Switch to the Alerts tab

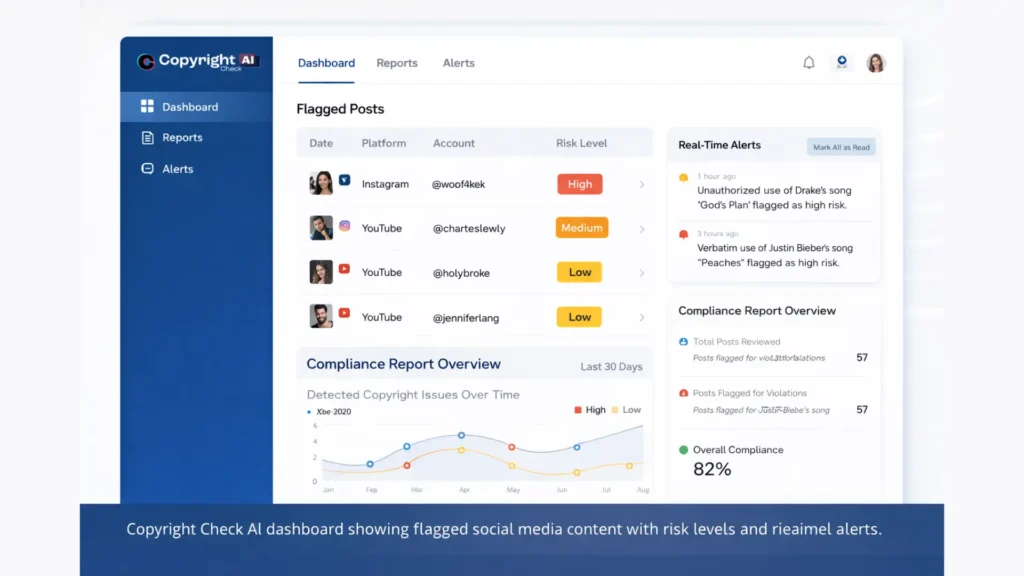(459, 62)
